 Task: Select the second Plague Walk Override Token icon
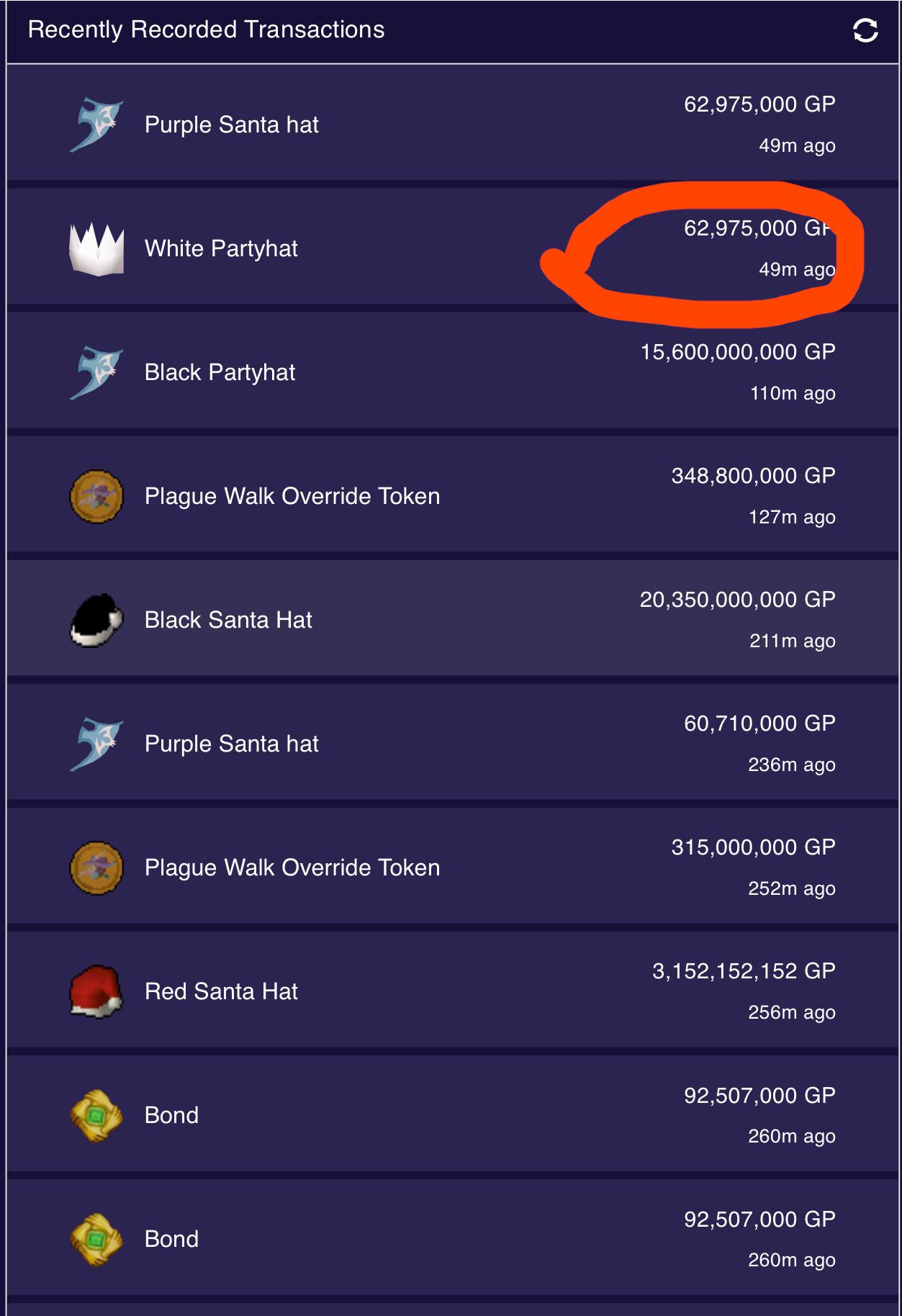pos(96,865)
